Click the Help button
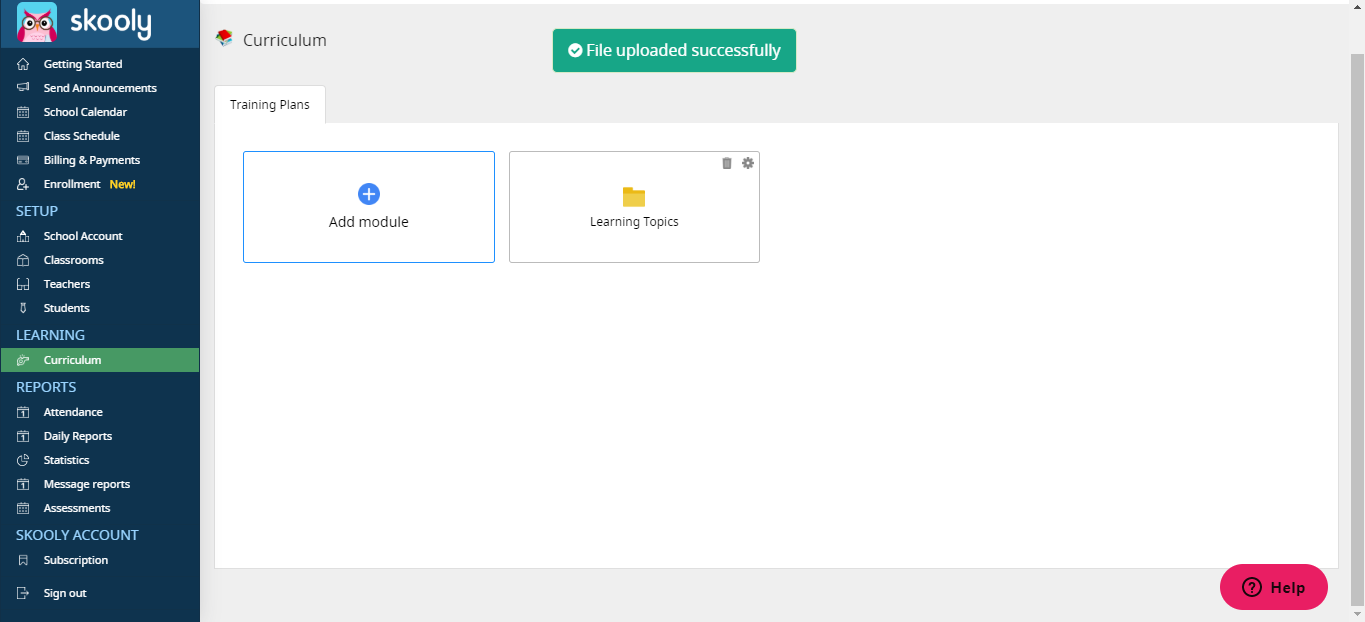Image resolution: width=1365 pixels, height=622 pixels. point(1274,587)
